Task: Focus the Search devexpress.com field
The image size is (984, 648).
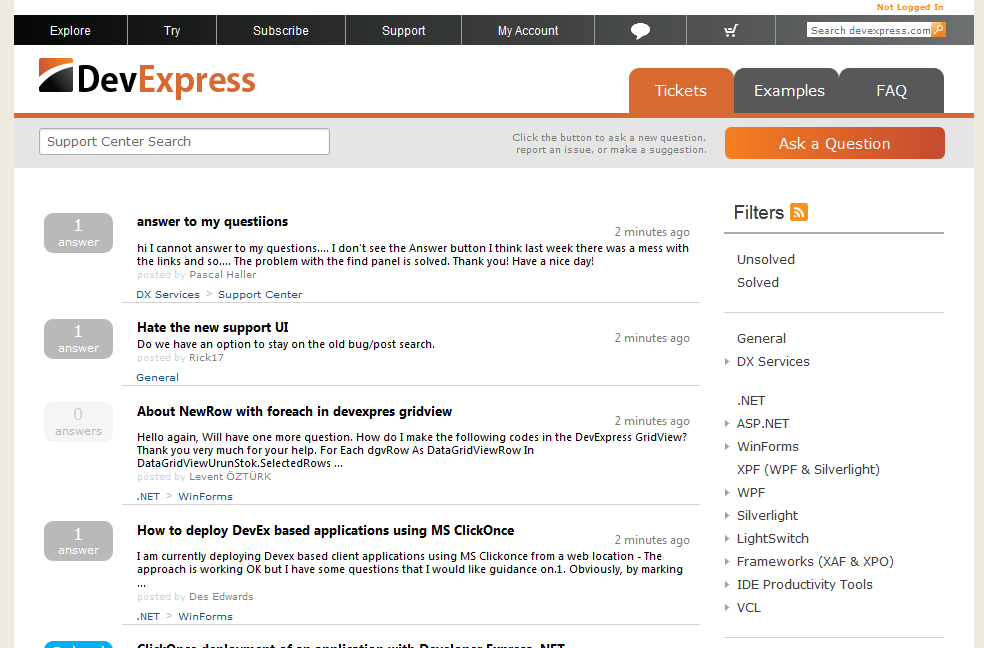Action: (x=869, y=30)
